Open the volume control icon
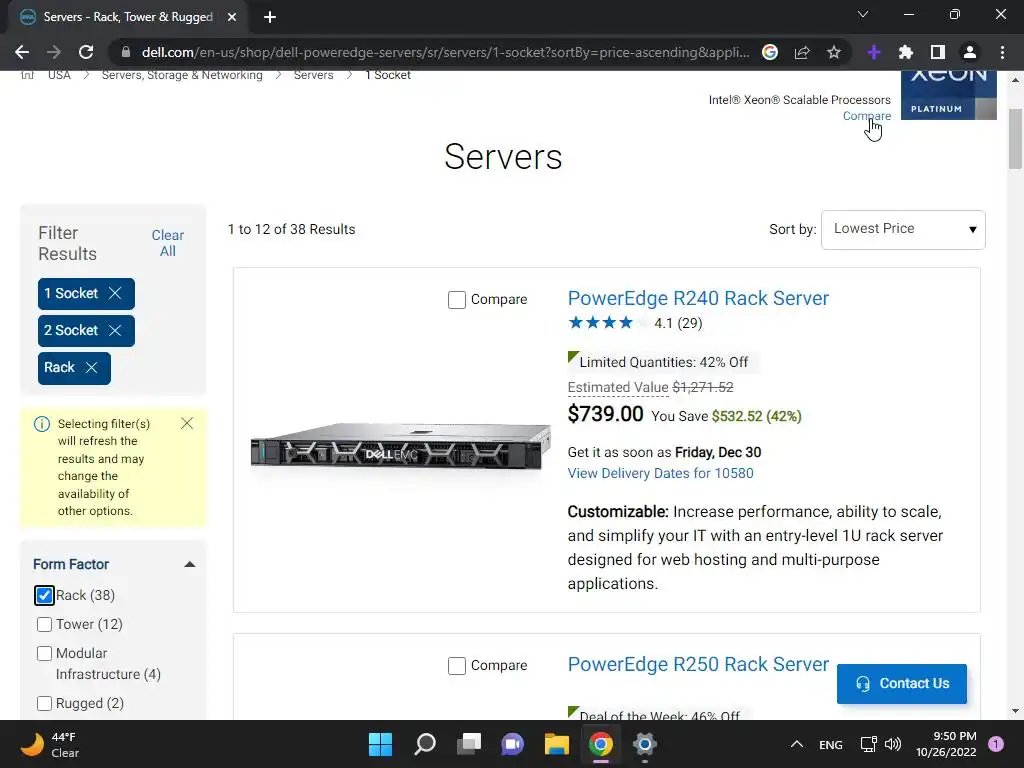 point(893,744)
